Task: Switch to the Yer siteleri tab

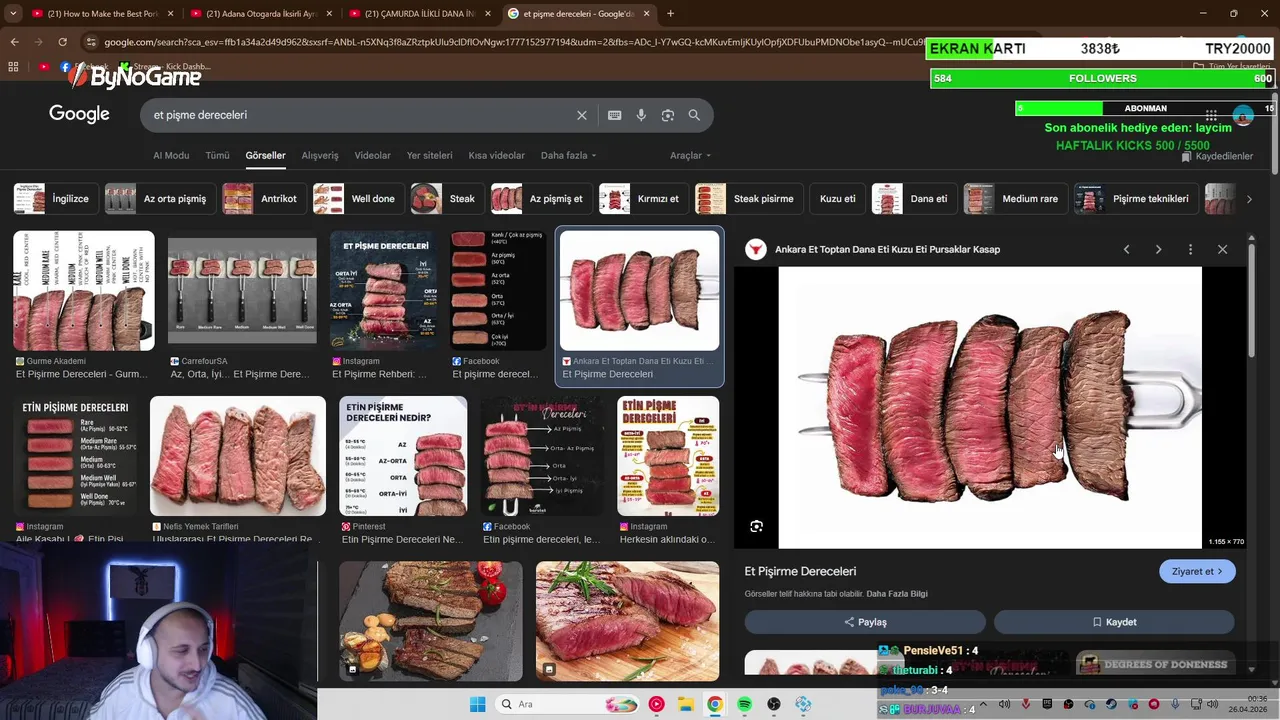Action: (429, 156)
